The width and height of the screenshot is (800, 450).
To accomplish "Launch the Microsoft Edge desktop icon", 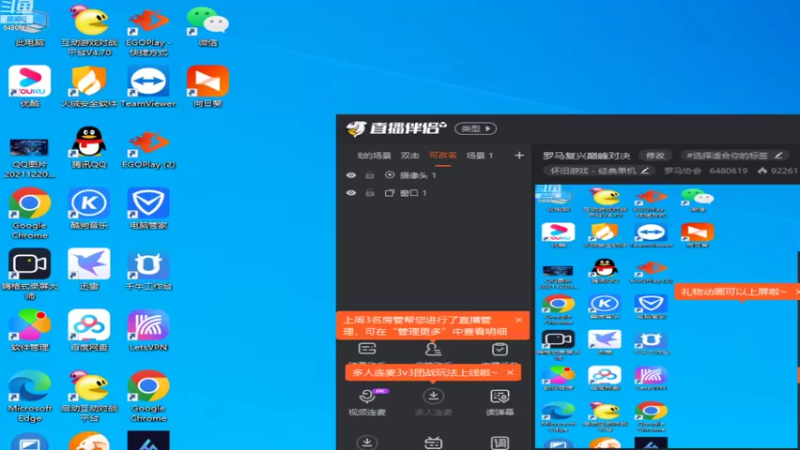I will (30, 396).
